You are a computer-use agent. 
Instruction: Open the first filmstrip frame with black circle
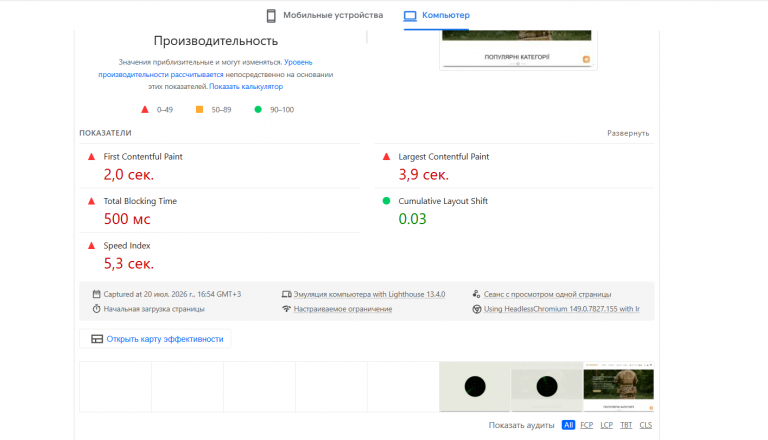pos(475,387)
